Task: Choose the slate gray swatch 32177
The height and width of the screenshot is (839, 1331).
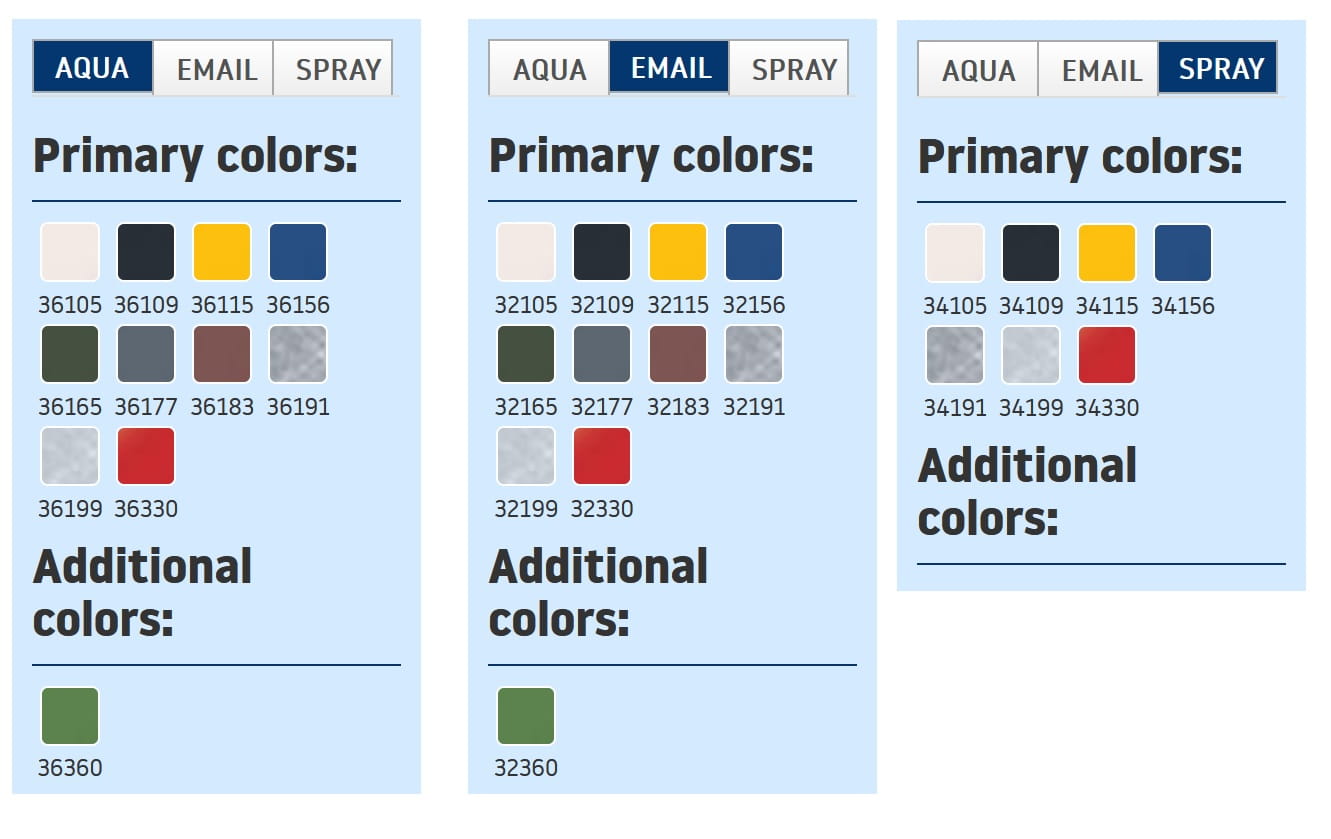Action: (x=602, y=354)
